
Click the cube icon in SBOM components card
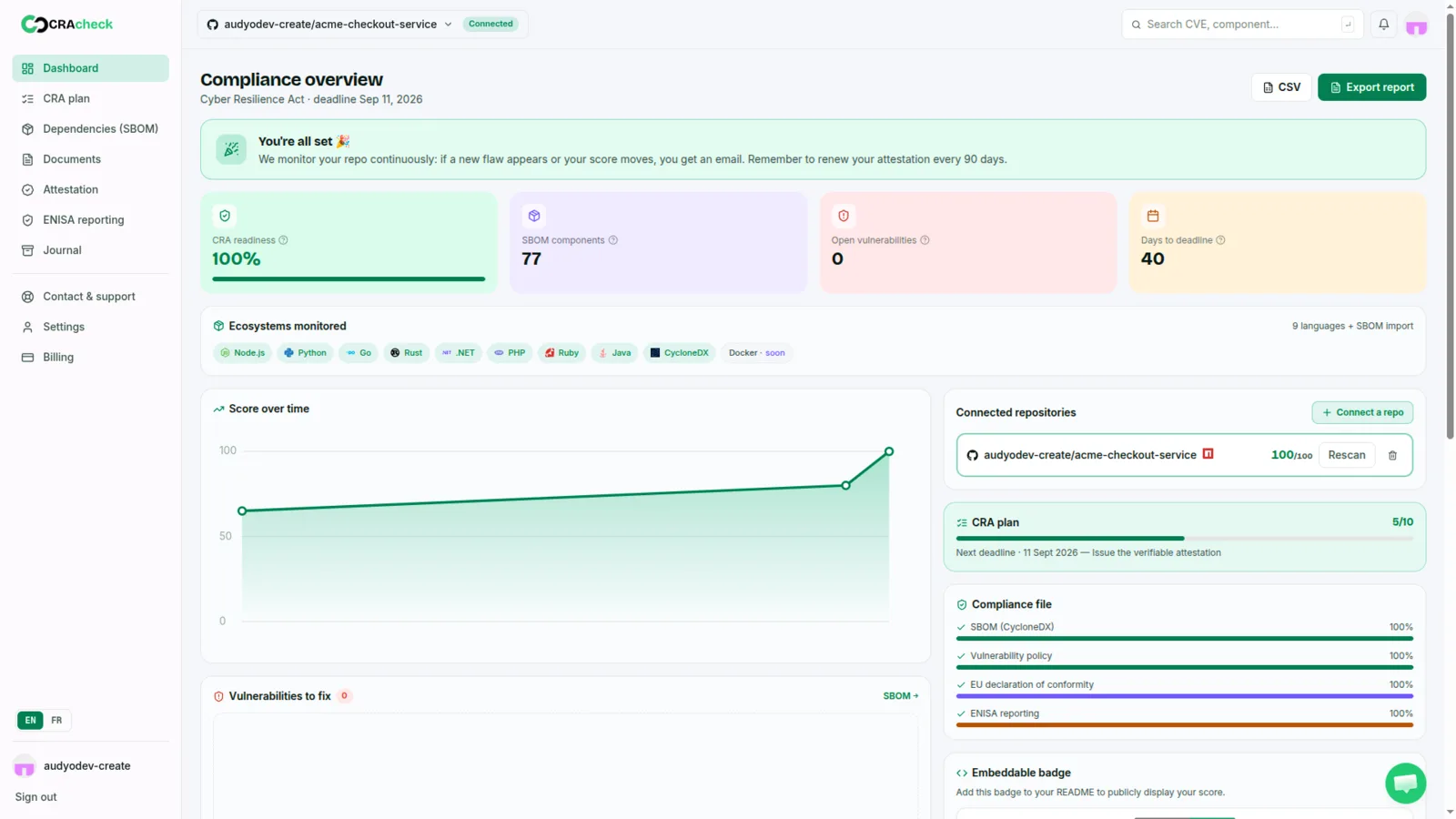click(x=534, y=216)
